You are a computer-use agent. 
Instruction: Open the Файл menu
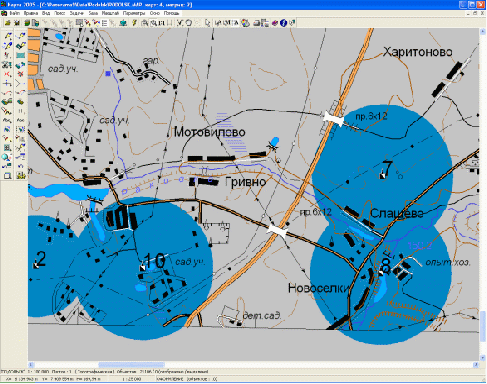tap(15, 13)
